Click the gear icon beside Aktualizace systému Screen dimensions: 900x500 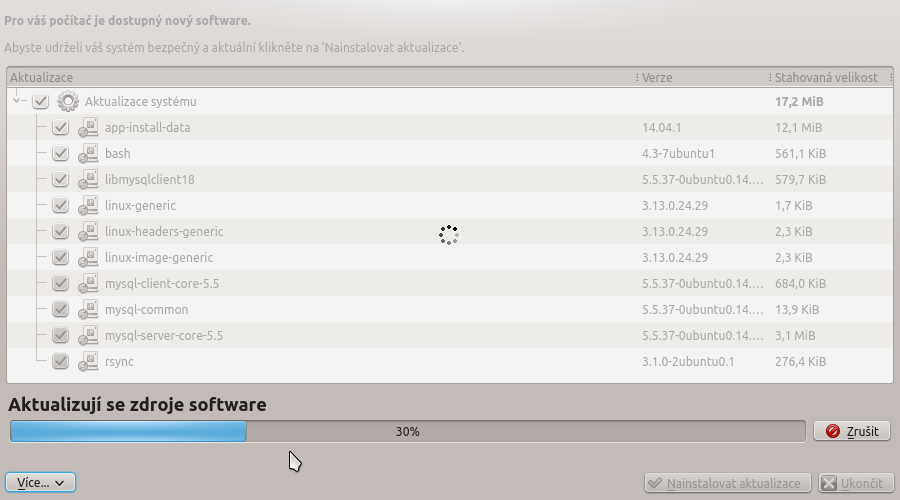tap(68, 102)
